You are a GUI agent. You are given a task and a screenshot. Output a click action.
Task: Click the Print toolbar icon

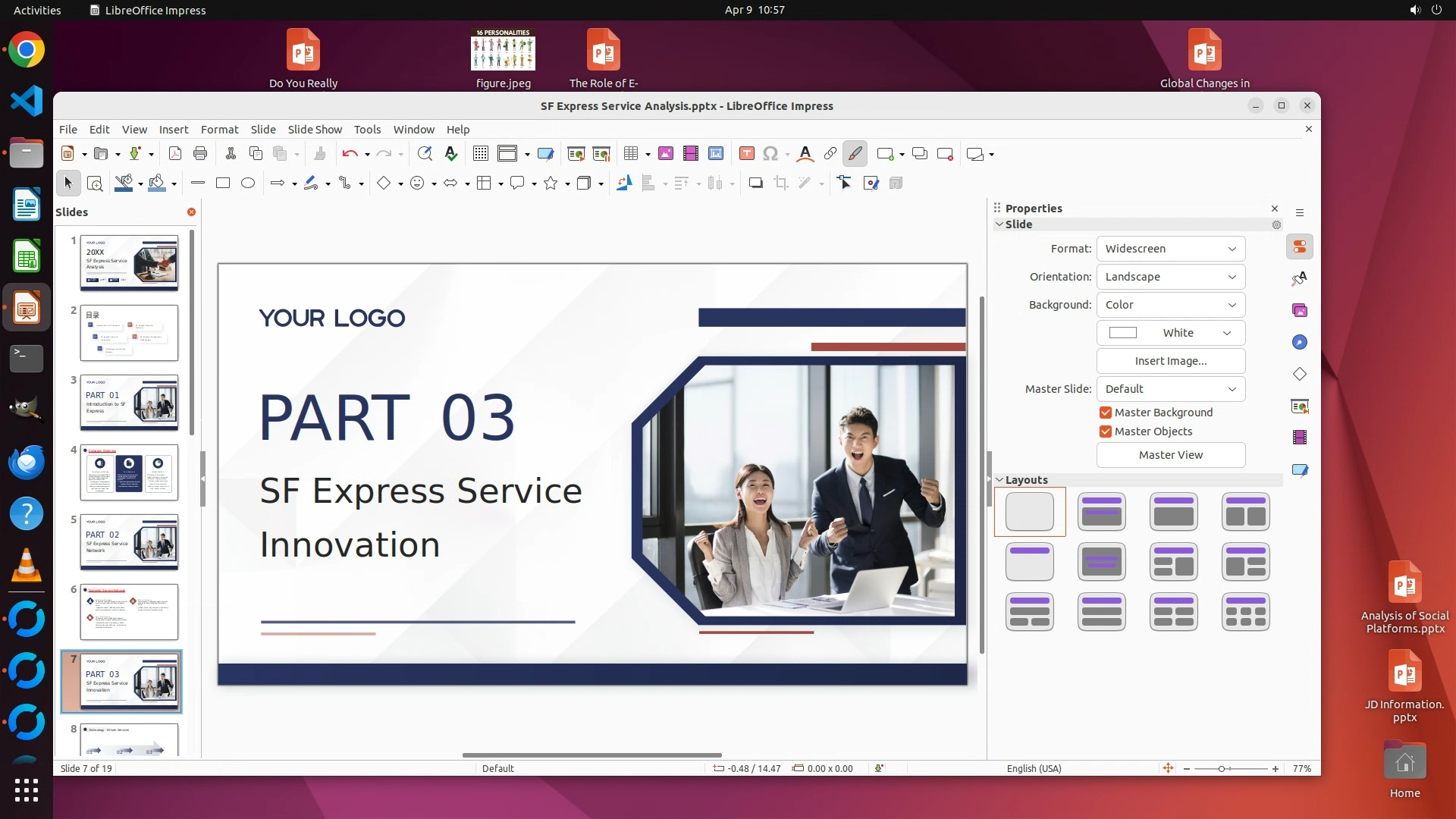pos(200,154)
